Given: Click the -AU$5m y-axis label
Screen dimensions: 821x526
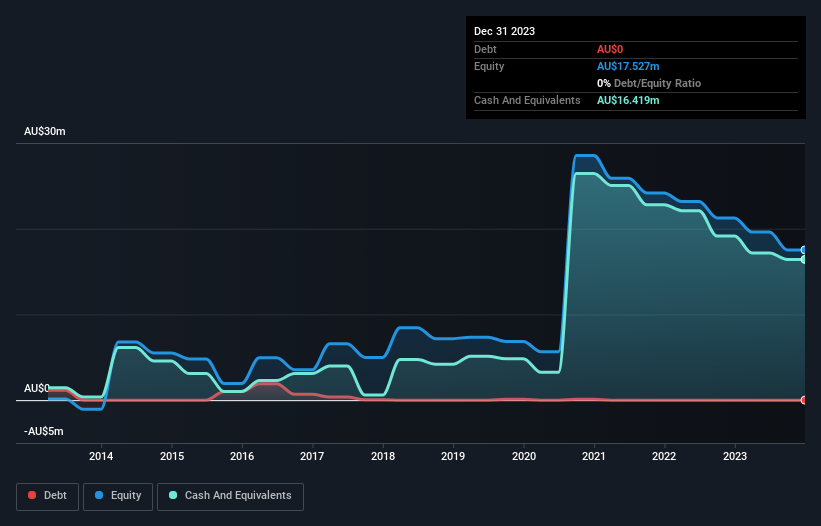Looking at the screenshot, I should click(43, 431).
